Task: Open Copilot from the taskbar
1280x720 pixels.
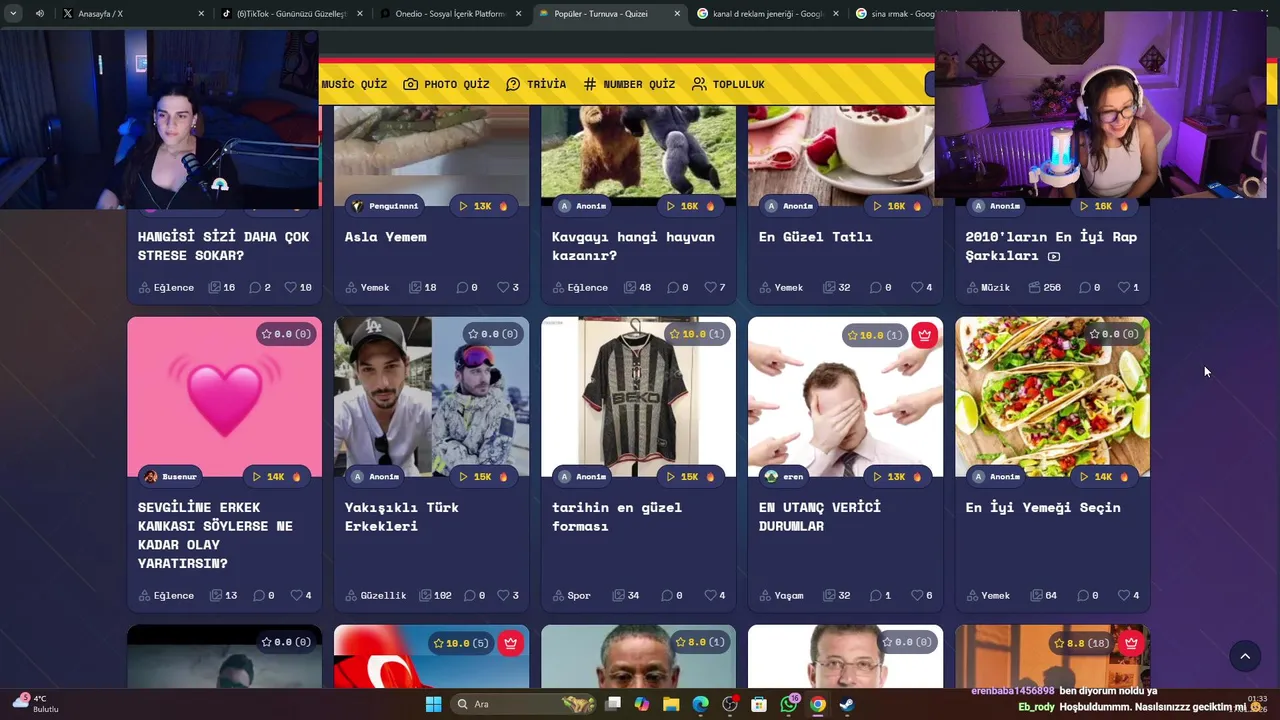Action: click(642, 704)
